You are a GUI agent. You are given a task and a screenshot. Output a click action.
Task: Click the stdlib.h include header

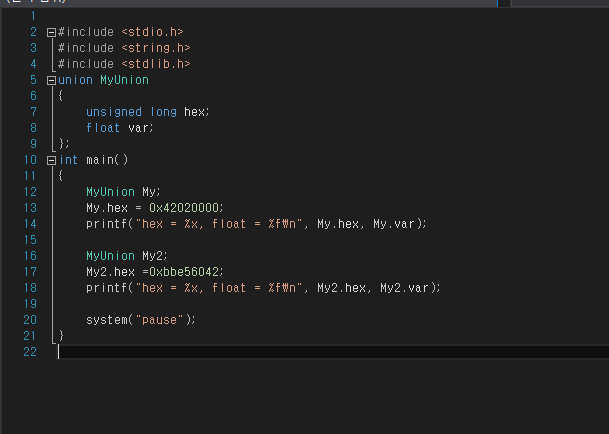click(x=156, y=64)
